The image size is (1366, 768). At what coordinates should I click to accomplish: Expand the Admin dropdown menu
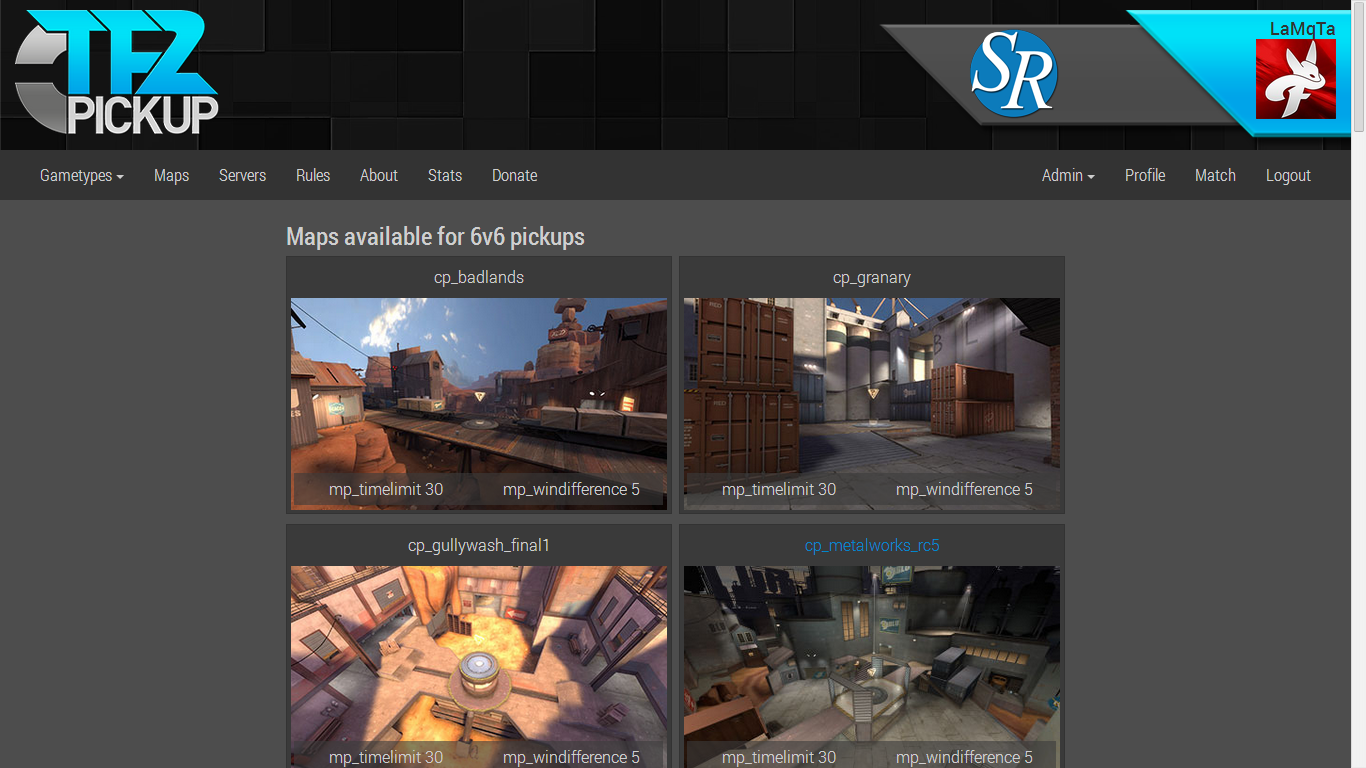tap(1068, 175)
